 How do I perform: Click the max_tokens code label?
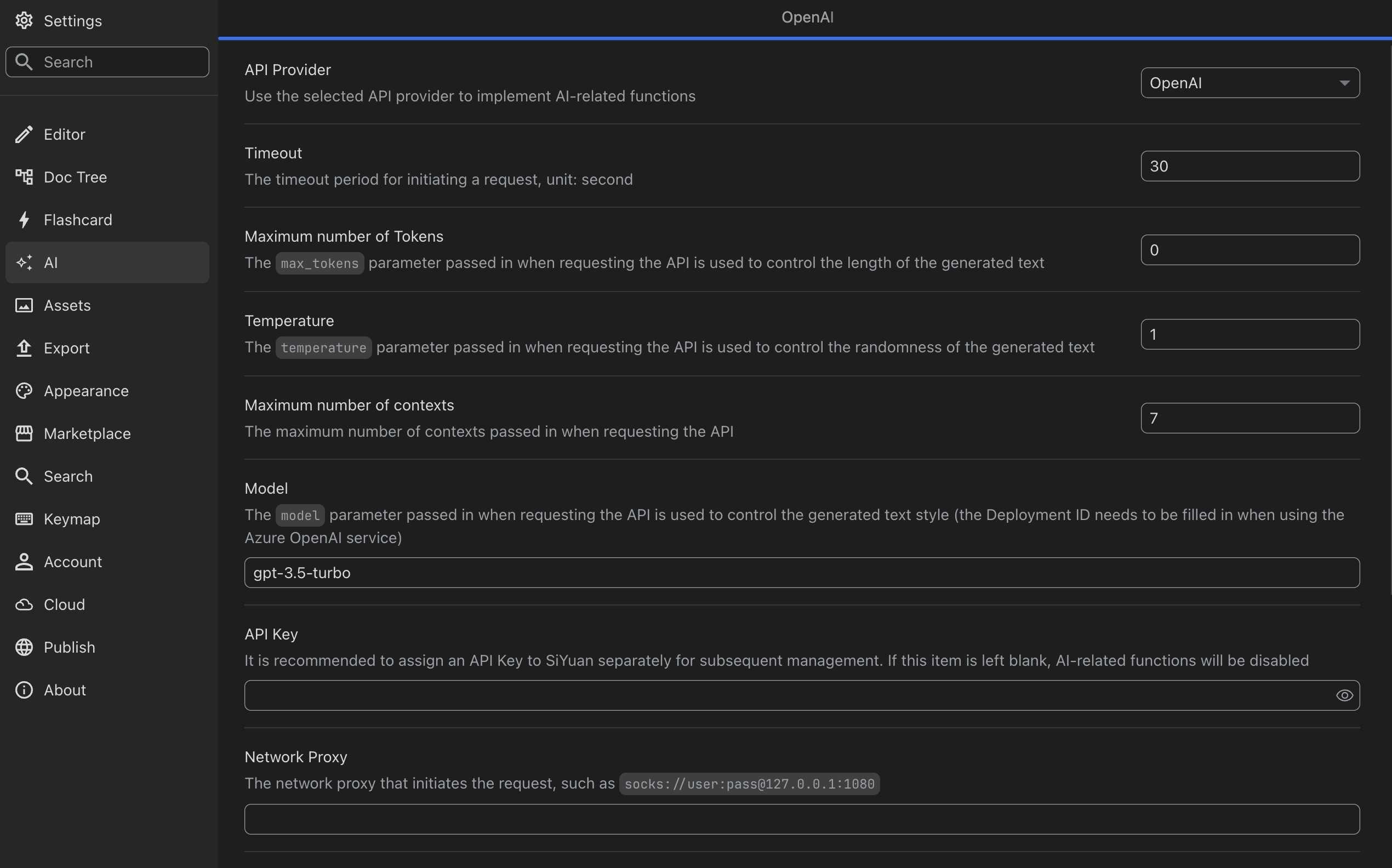coord(320,264)
